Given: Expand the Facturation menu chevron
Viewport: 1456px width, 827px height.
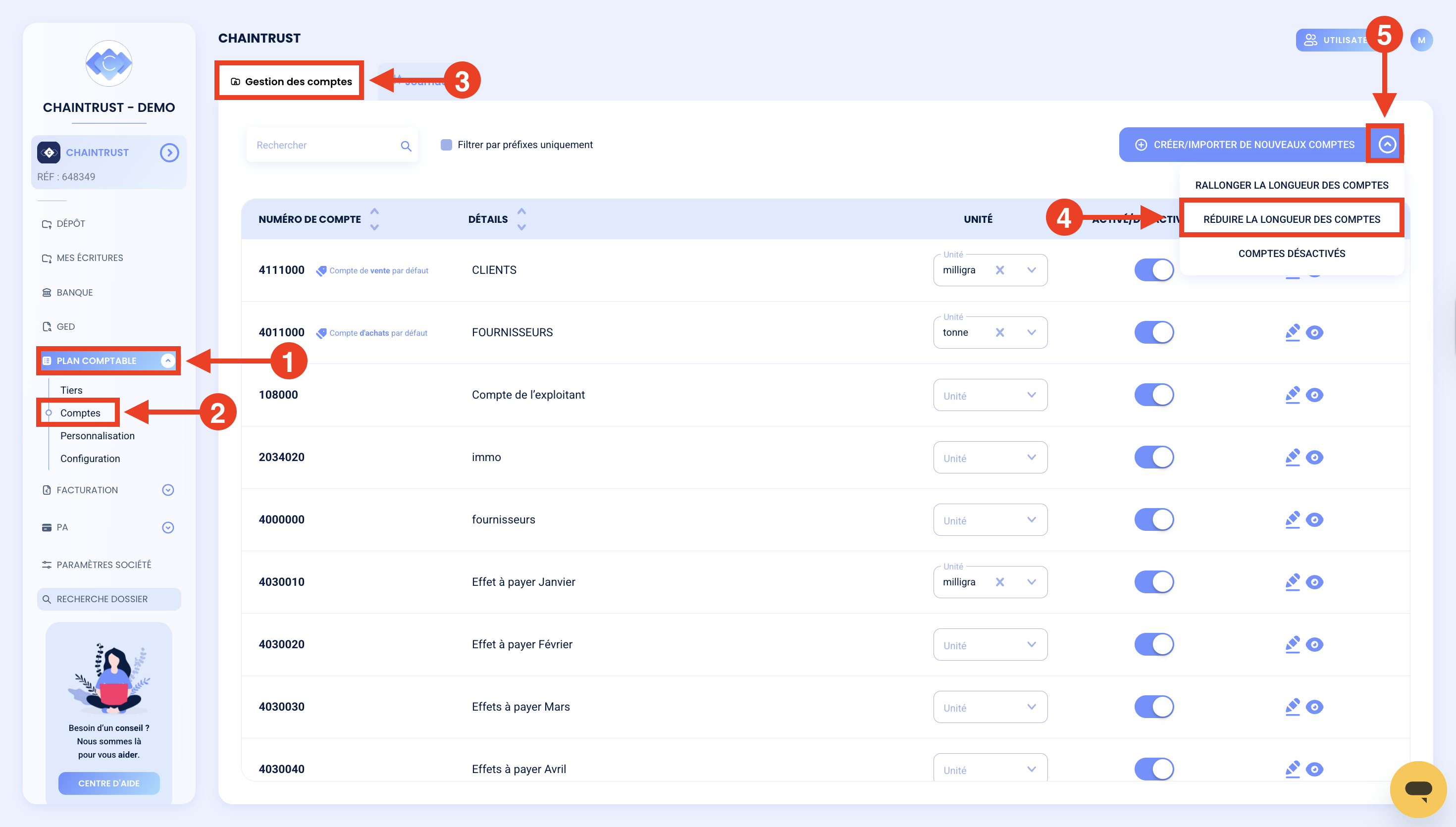Looking at the screenshot, I should pyautogui.click(x=168, y=490).
